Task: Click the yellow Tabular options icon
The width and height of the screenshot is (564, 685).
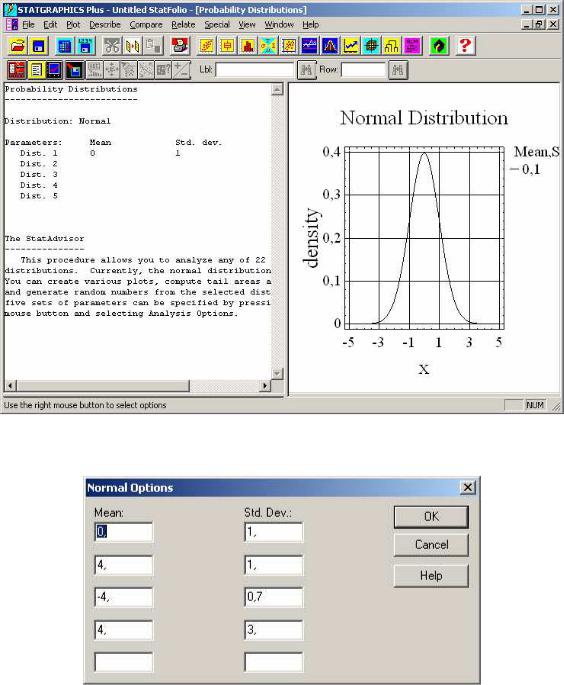Action: [x=36, y=70]
